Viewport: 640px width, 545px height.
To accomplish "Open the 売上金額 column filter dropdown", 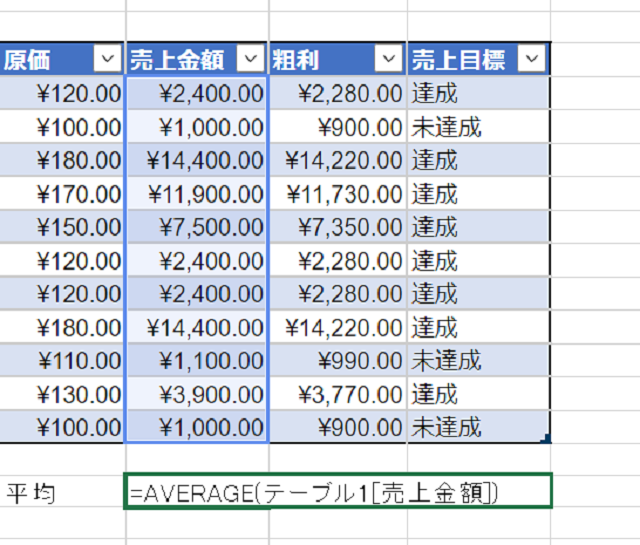I will point(251,60).
